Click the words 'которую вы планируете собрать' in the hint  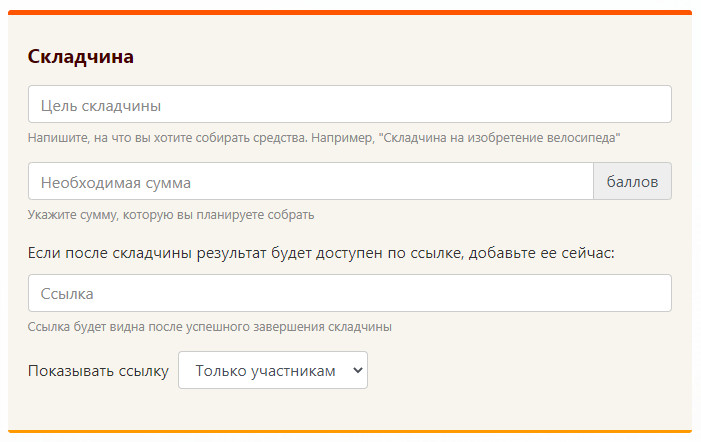point(219,215)
